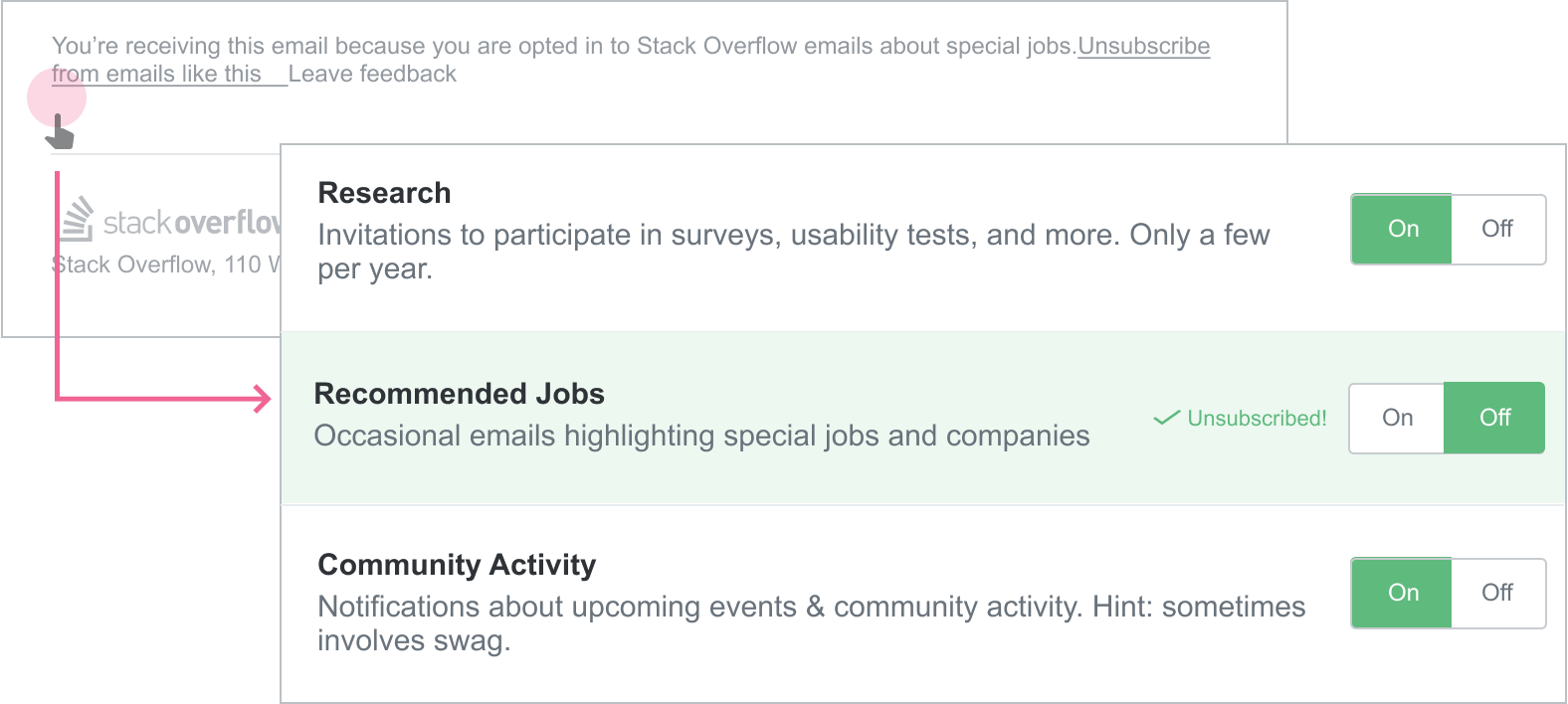Enable Recommended Jobs emails with On
Screen dimensions: 1568x704
1397,419
